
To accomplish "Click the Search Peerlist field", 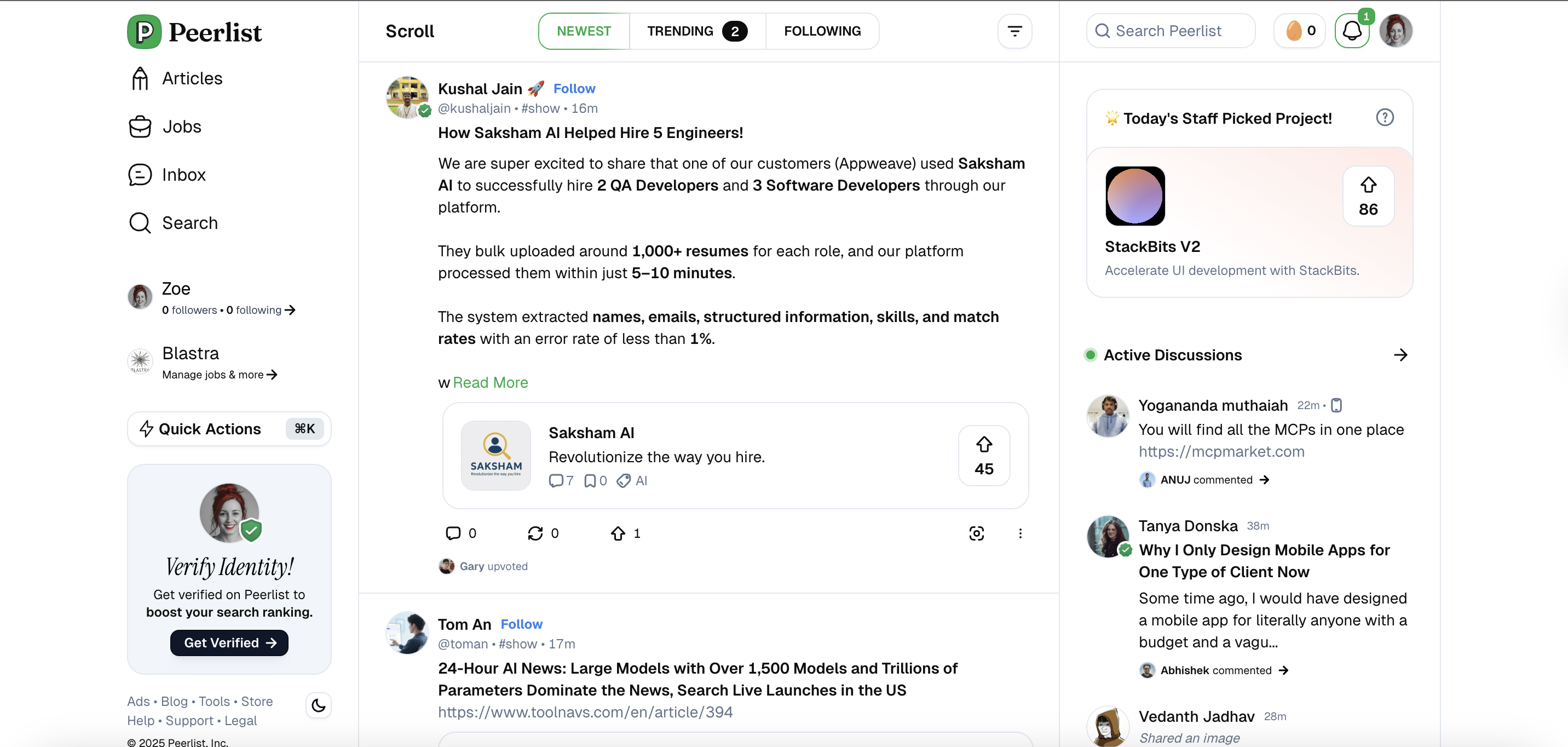I will point(1171,31).
